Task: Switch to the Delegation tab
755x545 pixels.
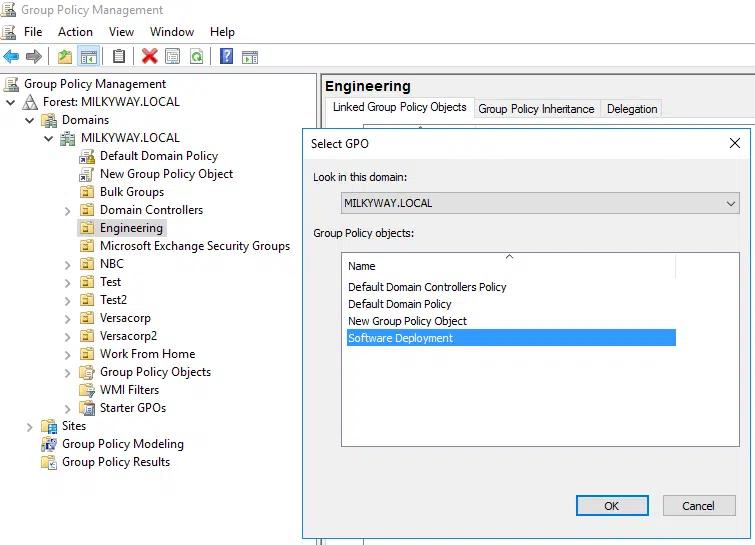Action: (x=632, y=109)
